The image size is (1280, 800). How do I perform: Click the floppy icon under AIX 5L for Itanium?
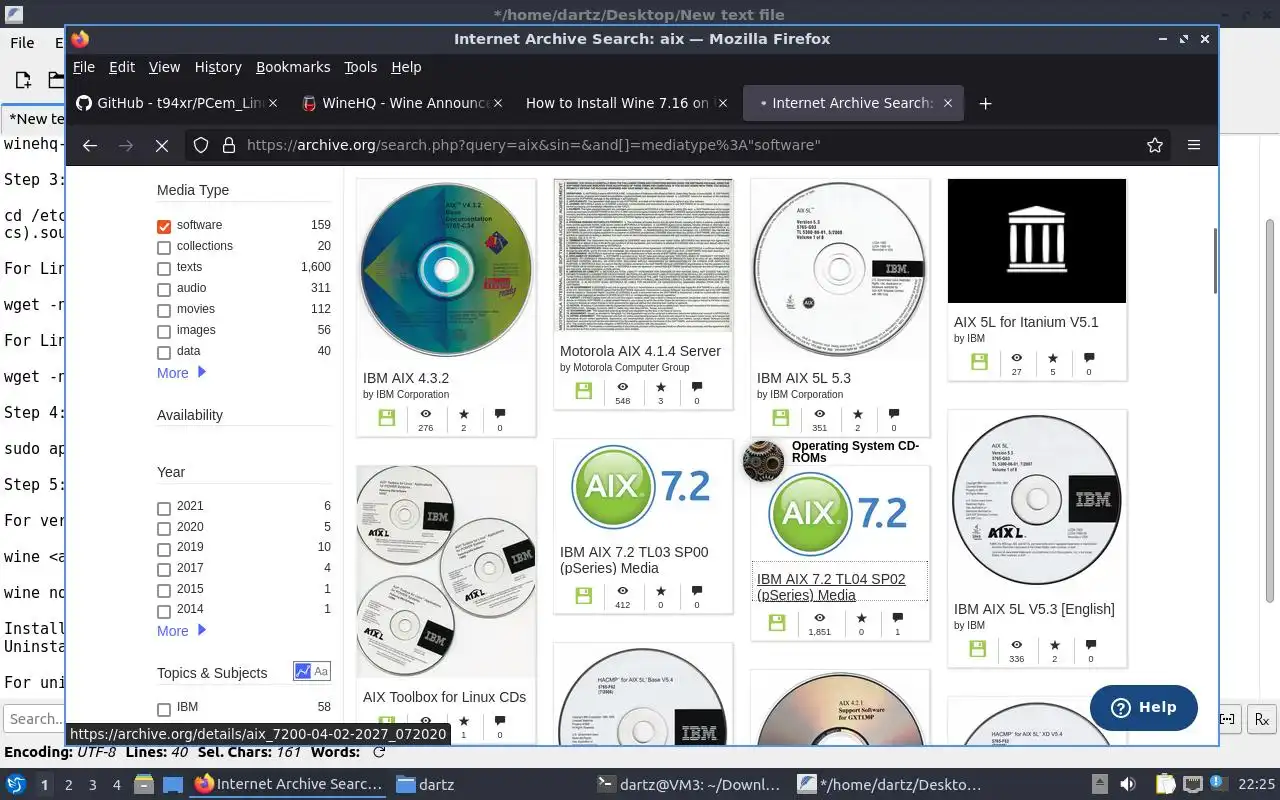coord(978,362)
